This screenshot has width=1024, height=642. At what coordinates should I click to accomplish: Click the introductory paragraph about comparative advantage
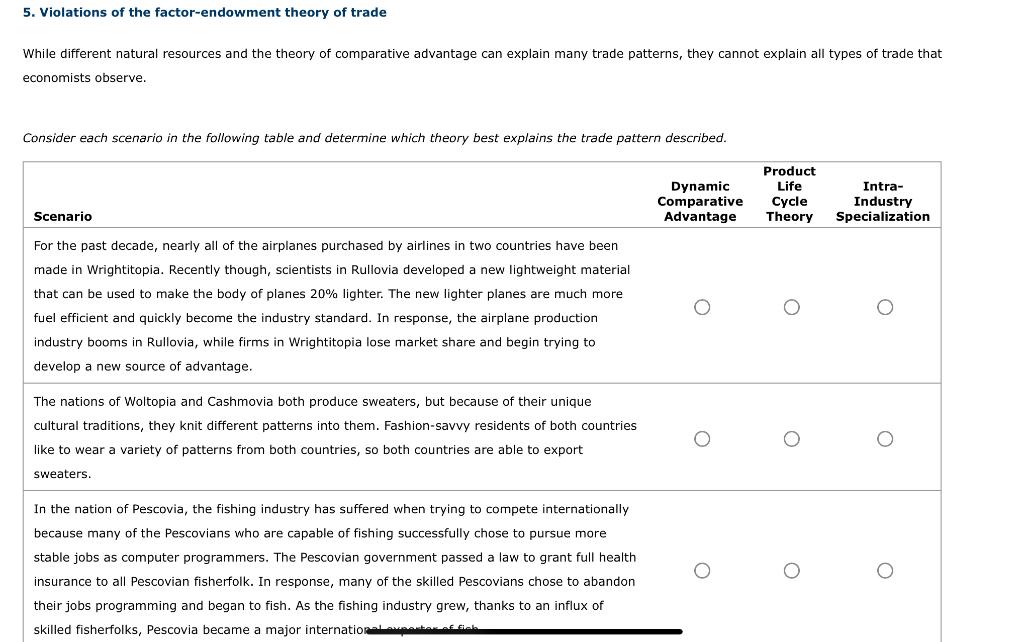482,65
